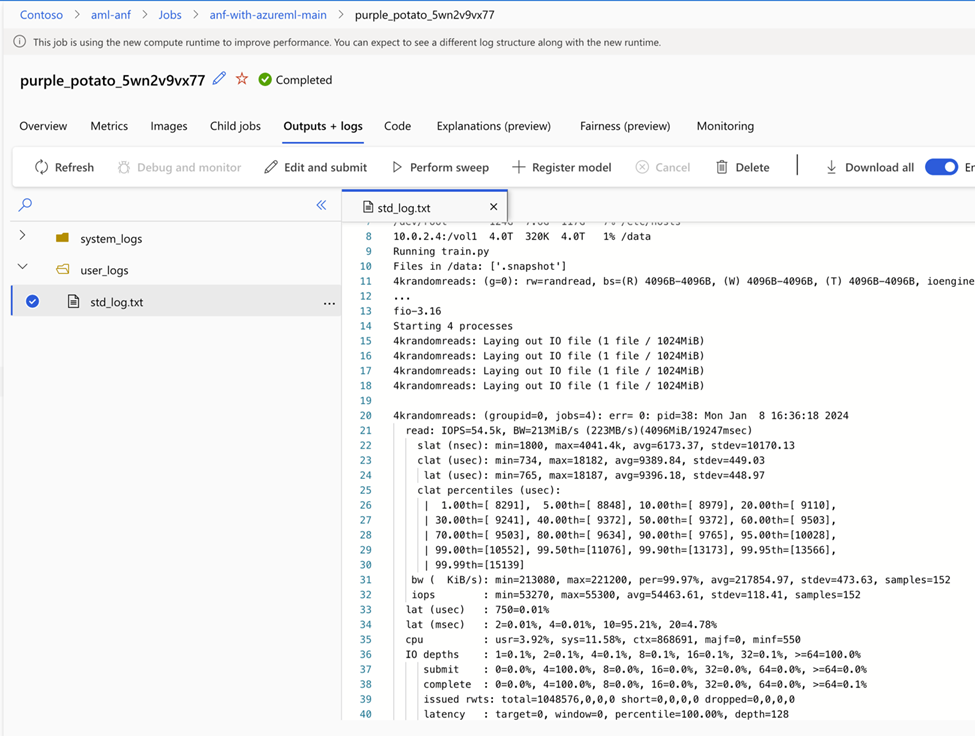Open the Monitoring tab
The image size is (975, 736).
(725, 126)
